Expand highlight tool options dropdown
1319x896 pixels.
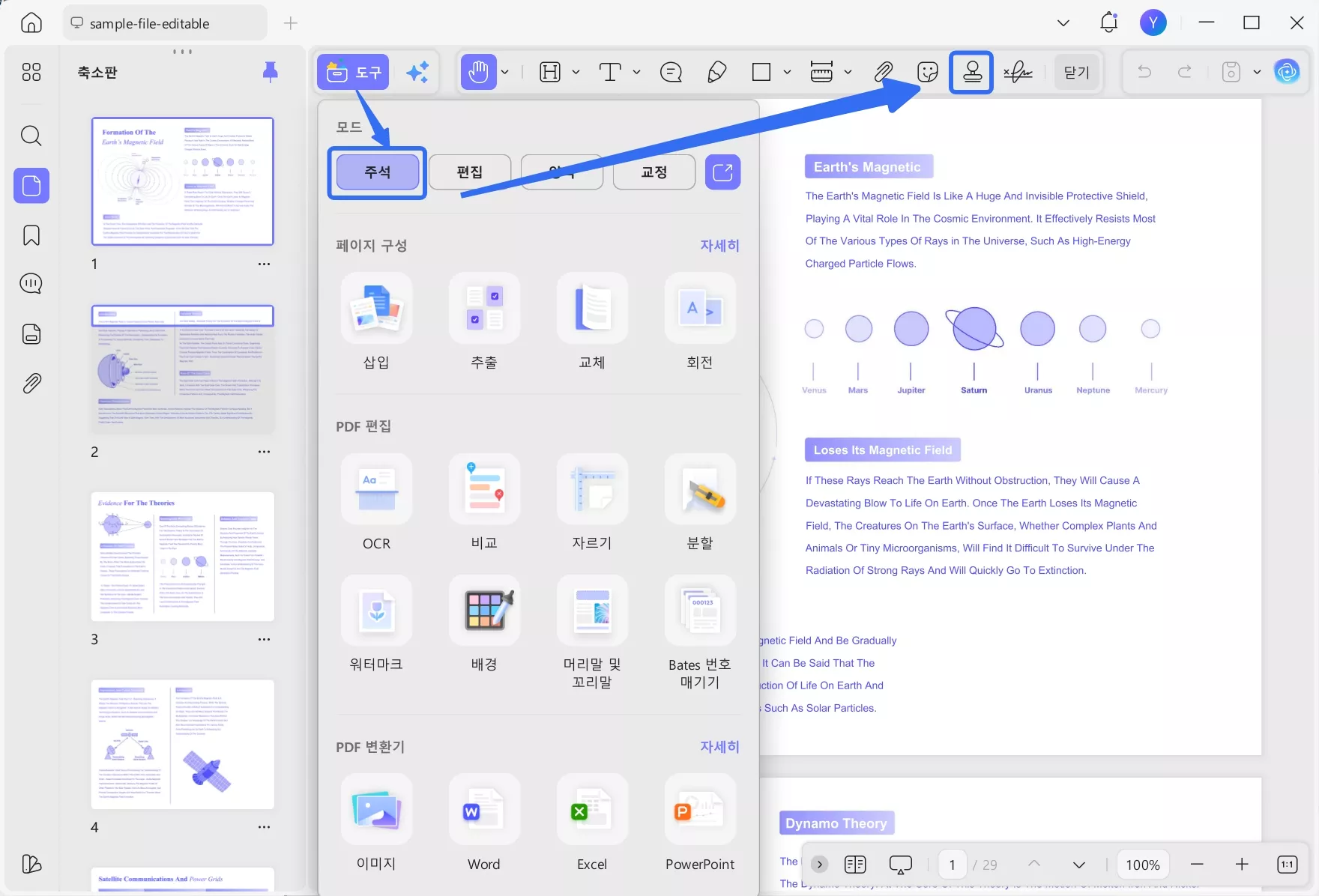tap(576, 72)
